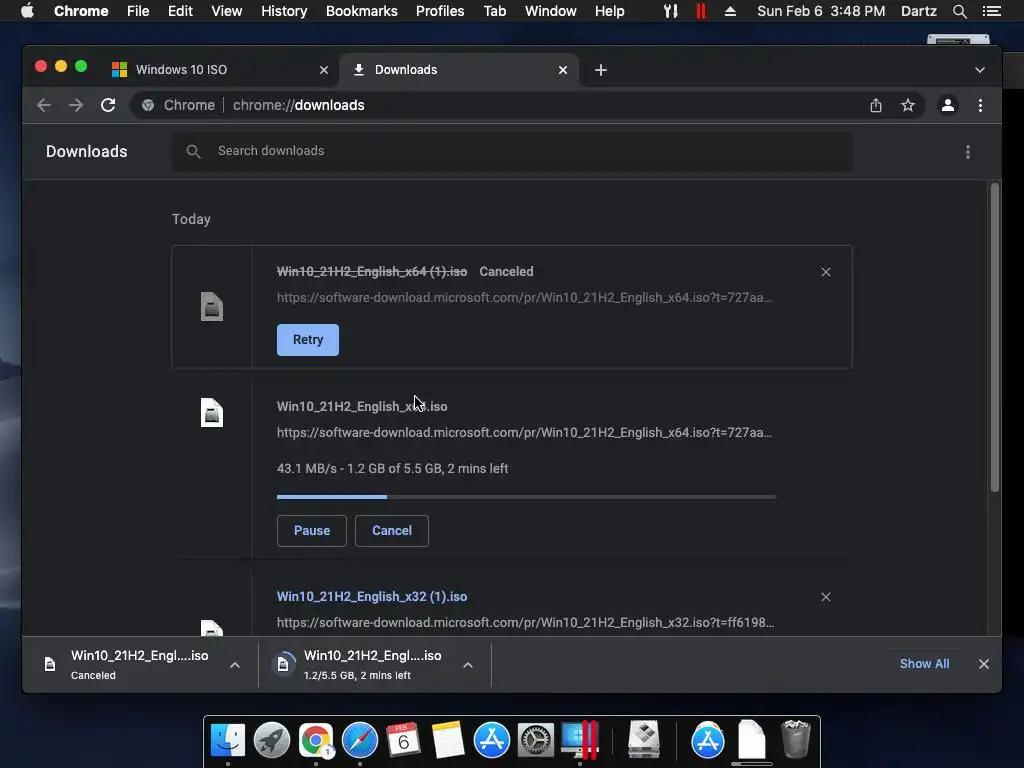
Task: Click the page vertical scrollbar
Action: coord(995,337)
